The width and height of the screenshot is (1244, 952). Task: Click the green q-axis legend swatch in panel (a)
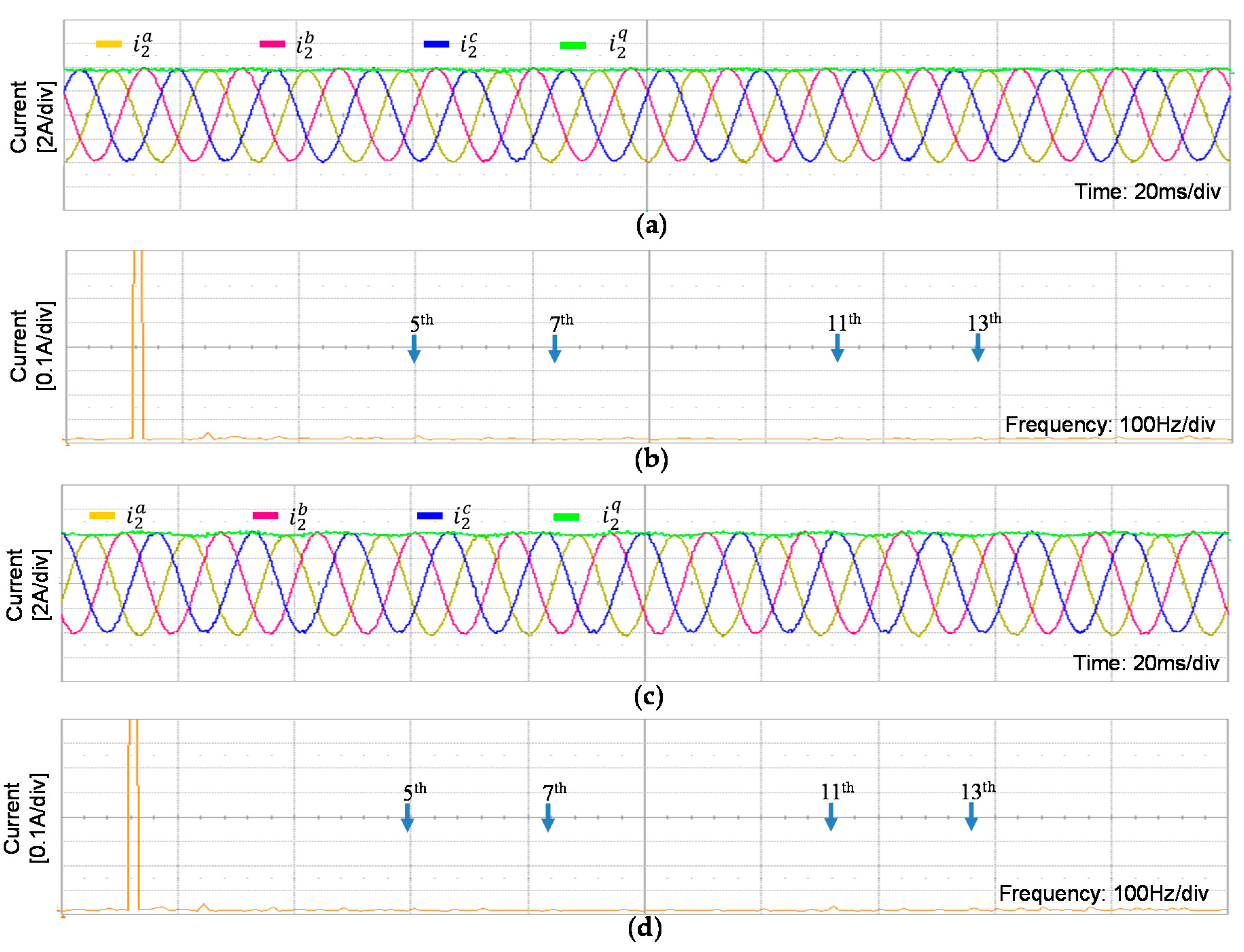[x=573, y=45]
